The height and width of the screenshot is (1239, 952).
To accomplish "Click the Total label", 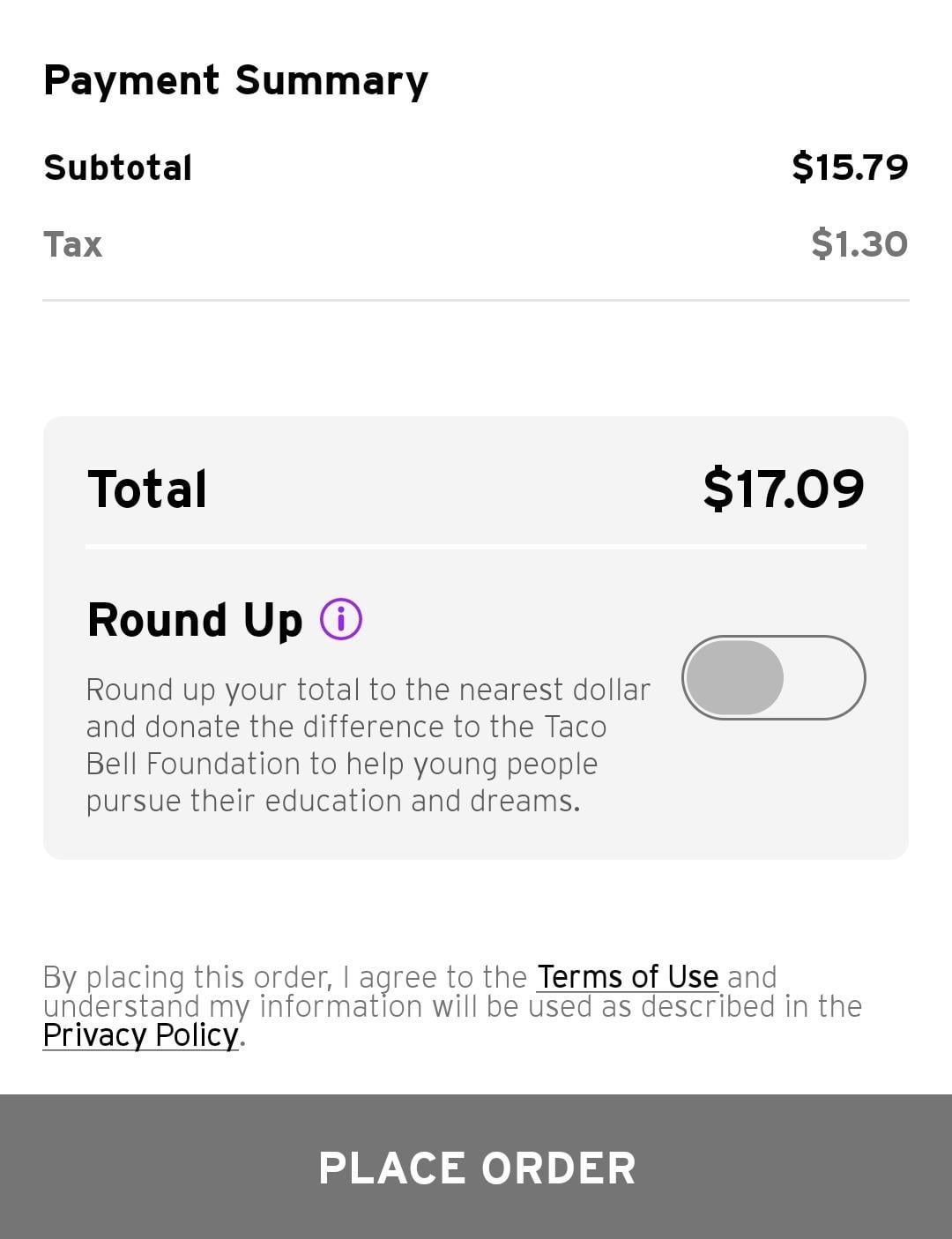I will coord(147,489).
